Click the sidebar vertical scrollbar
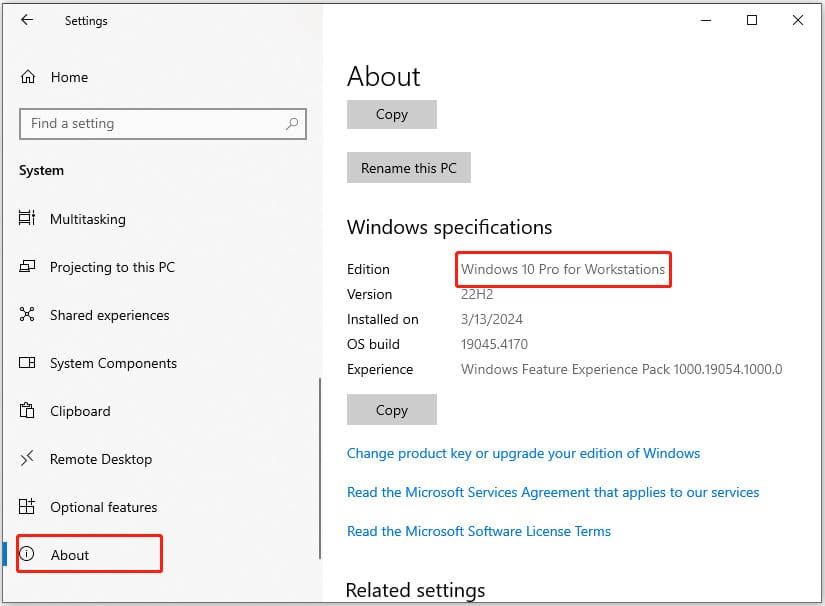This screenshot has width=825, height=606. click(x=319, y=468)
